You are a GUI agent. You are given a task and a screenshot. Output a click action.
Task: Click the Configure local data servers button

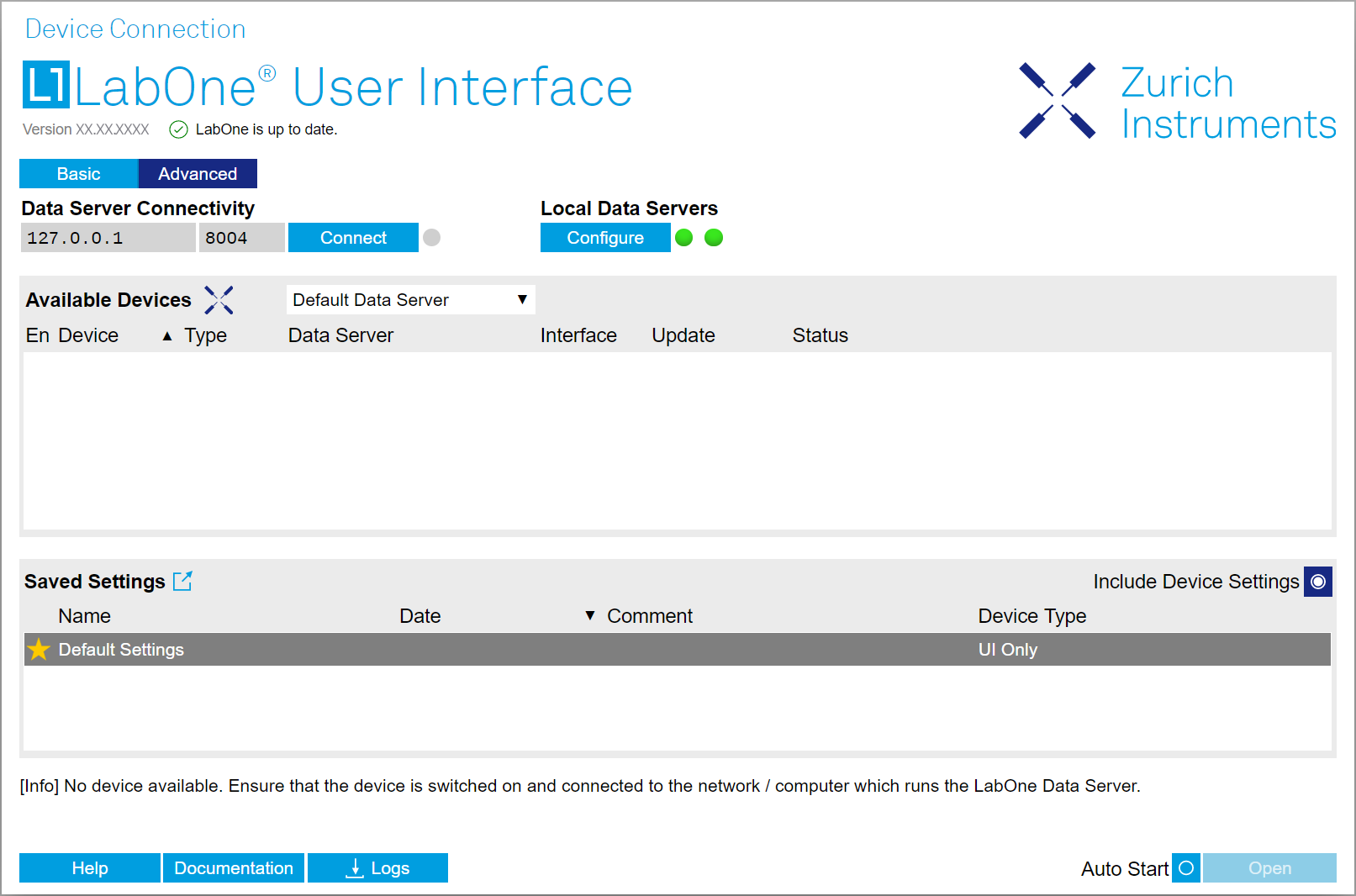(604, 238)
